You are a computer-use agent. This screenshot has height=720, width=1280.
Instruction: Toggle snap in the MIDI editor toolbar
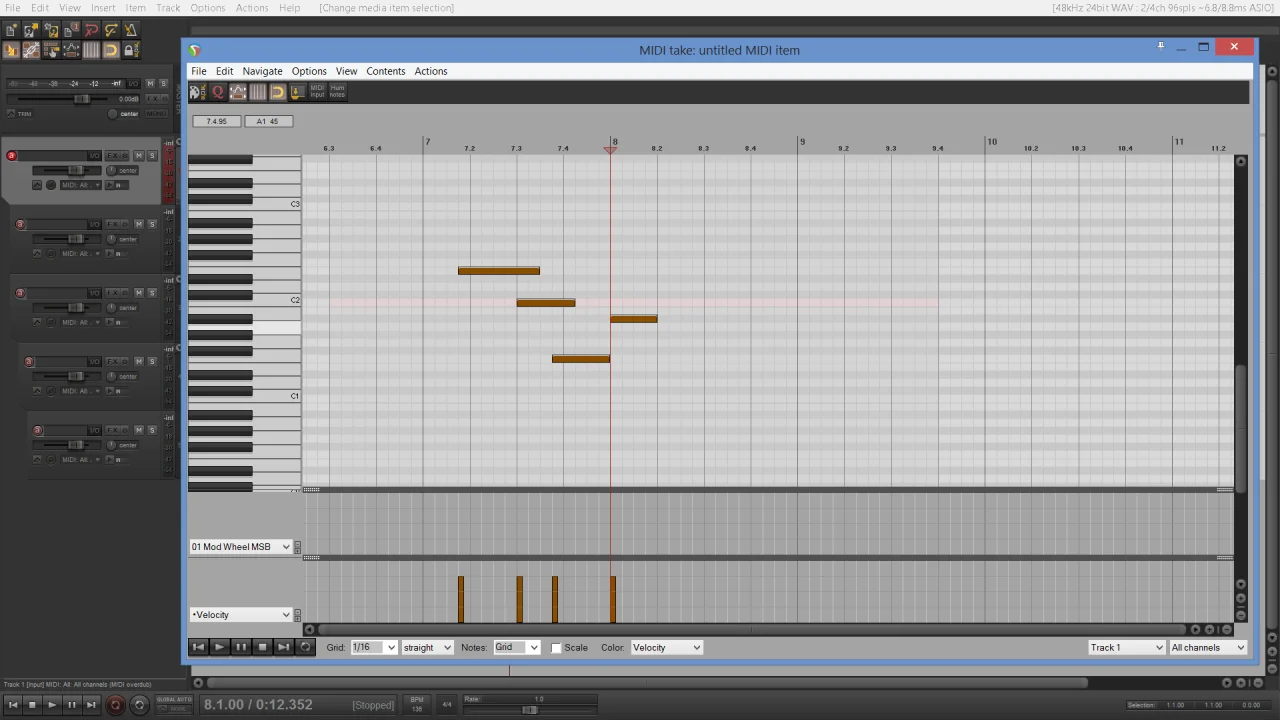coord(278,92)
